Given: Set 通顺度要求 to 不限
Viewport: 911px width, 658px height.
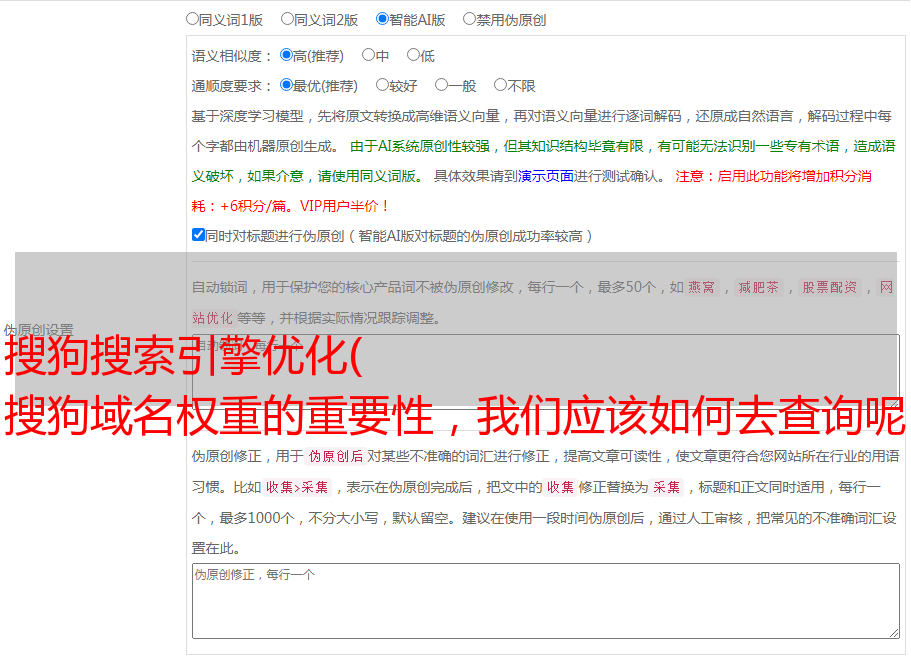Looking at the screenshot, I should 500,85.
